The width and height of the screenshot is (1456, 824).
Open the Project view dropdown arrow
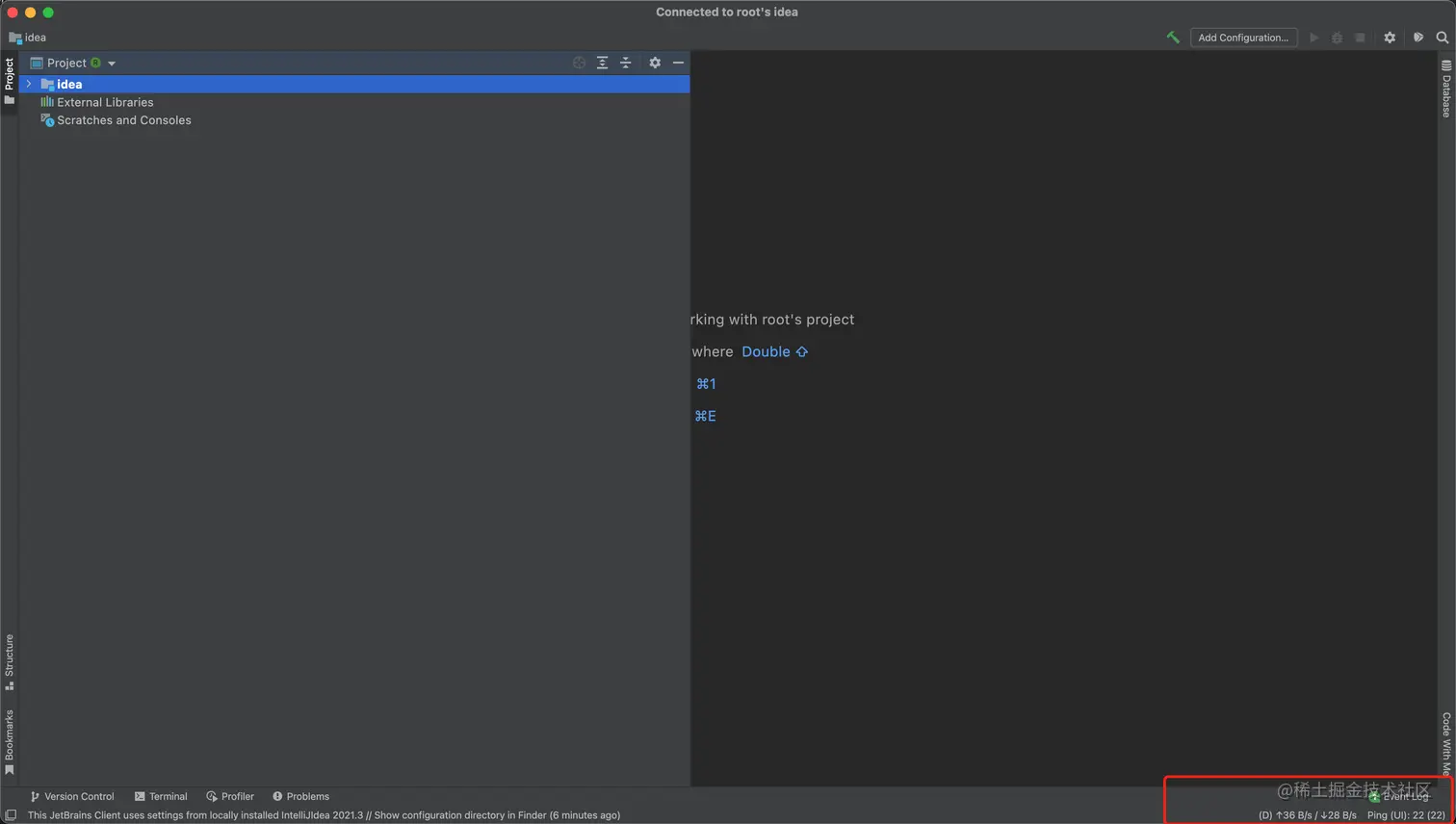pos(112,64)
